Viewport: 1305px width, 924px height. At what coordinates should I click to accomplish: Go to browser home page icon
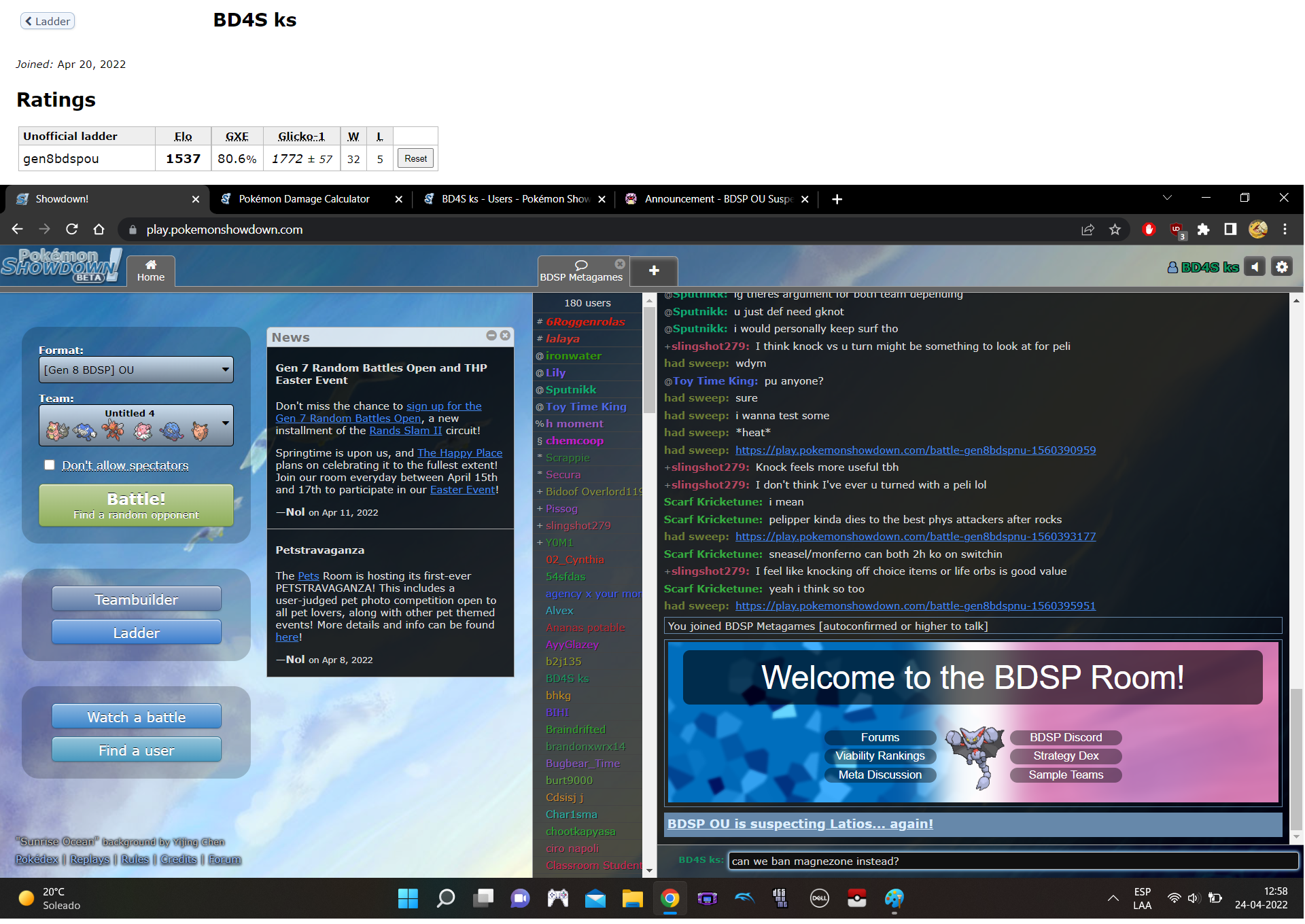click(99, 229)
